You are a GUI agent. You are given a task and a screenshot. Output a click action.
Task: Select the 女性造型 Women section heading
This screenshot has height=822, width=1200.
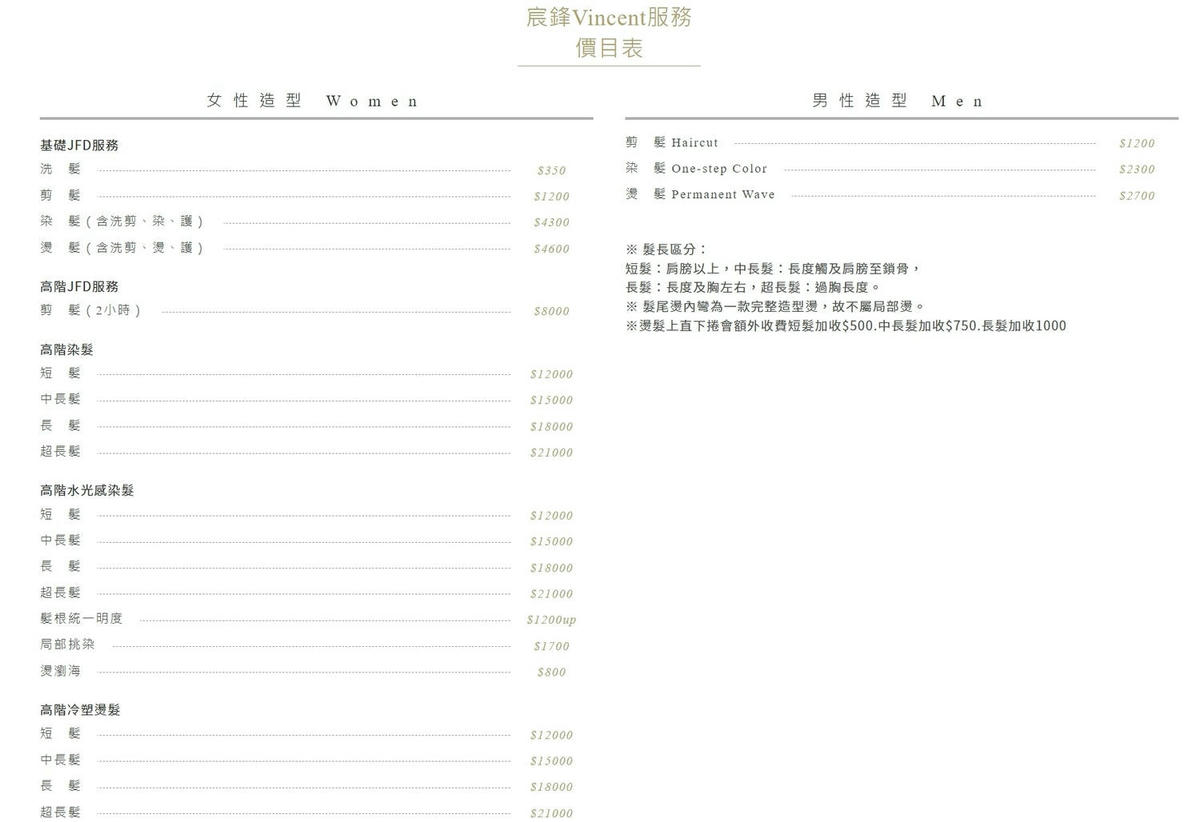pyautogui.click(x=313, y=101)
